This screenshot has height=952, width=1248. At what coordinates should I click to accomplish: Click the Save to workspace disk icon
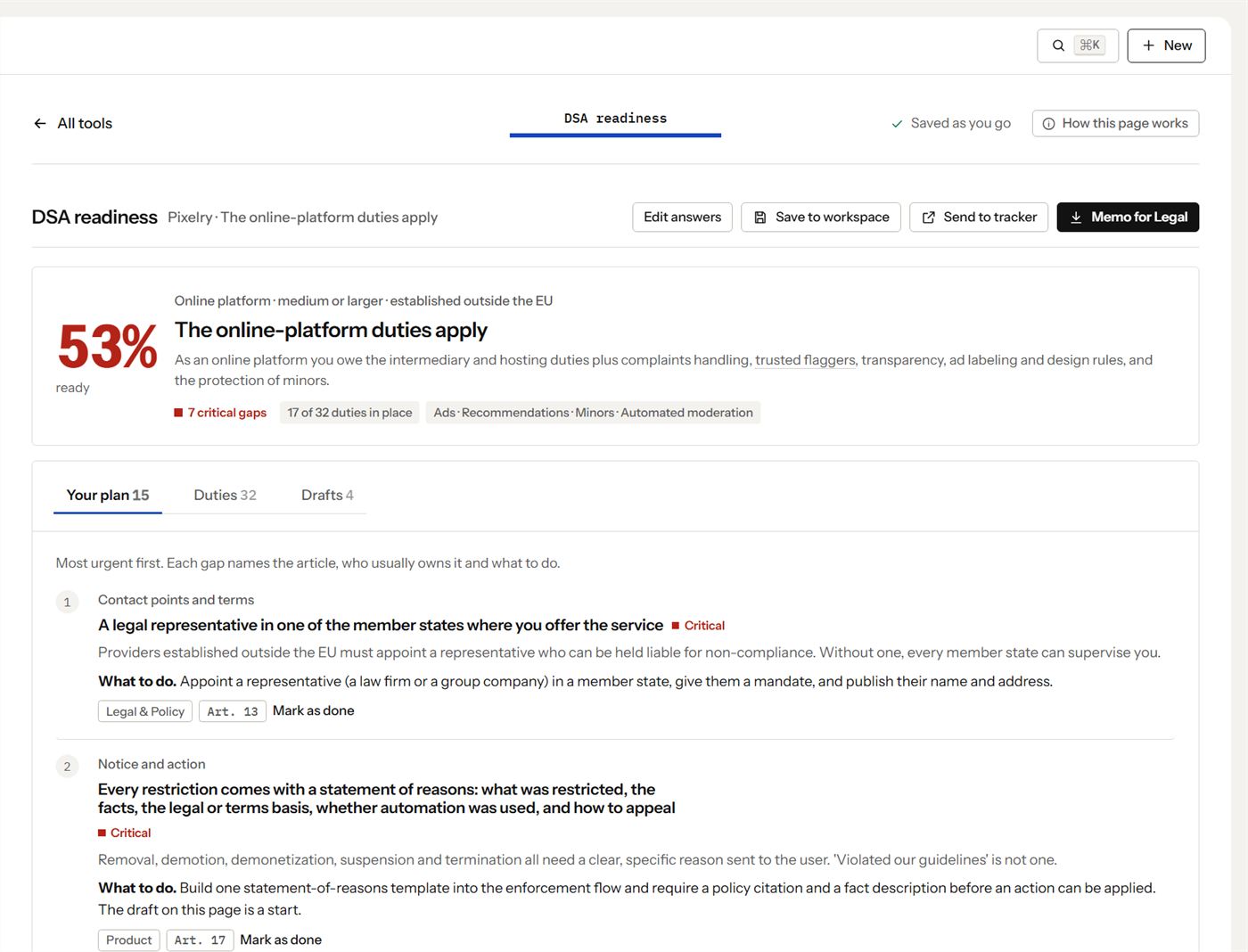coord(760,217)
